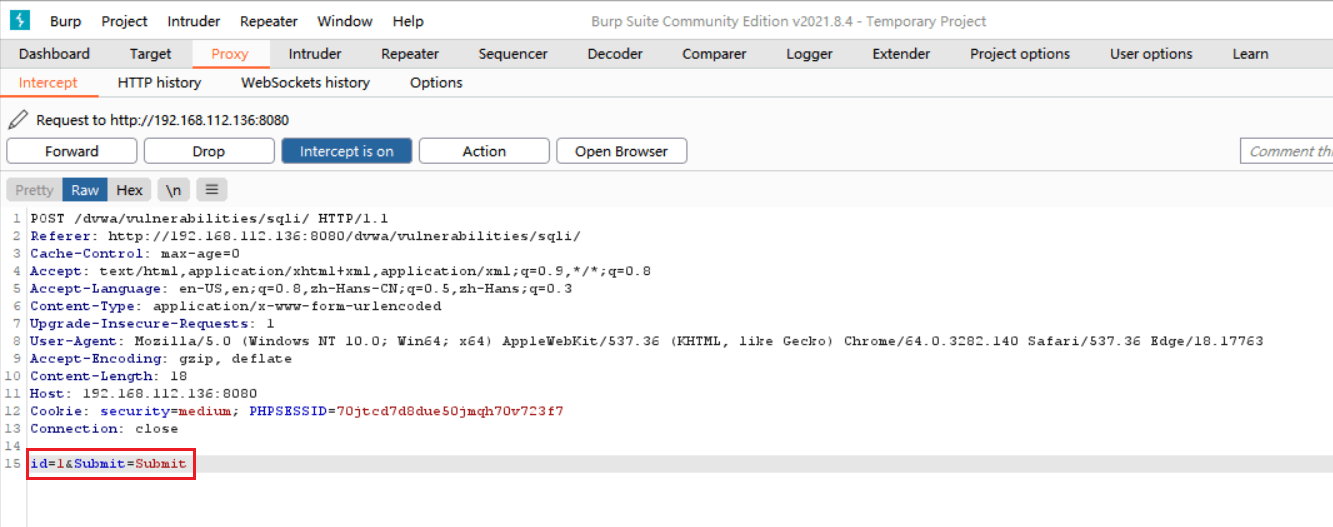Switch to the Raw view

tap(85, 189)
